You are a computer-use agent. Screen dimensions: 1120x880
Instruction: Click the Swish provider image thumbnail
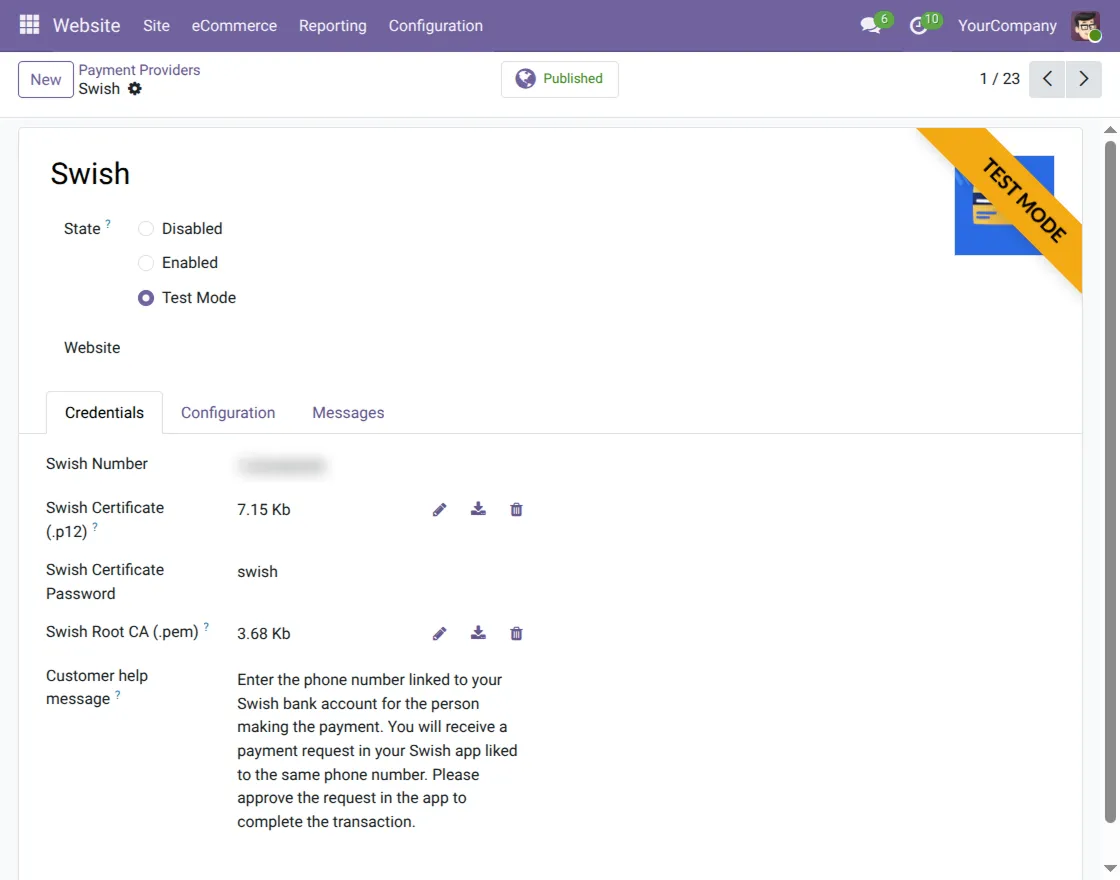[1004, 205]
